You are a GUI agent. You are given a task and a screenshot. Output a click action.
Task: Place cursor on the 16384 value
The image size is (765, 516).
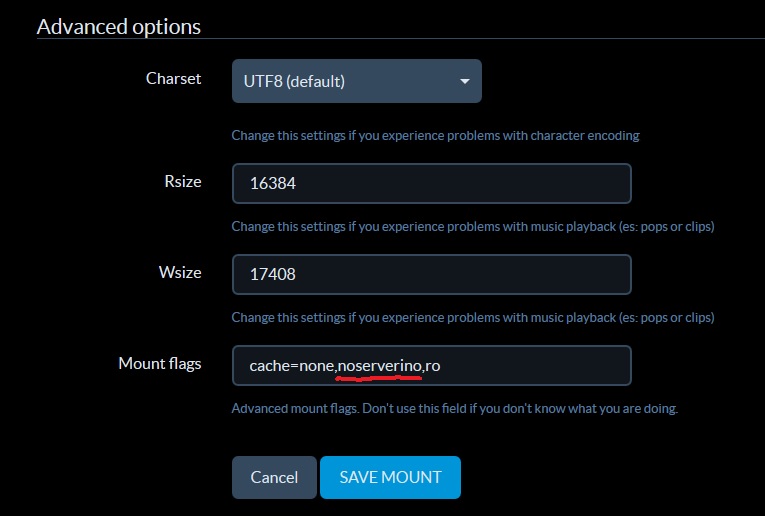tap(273, 183)
